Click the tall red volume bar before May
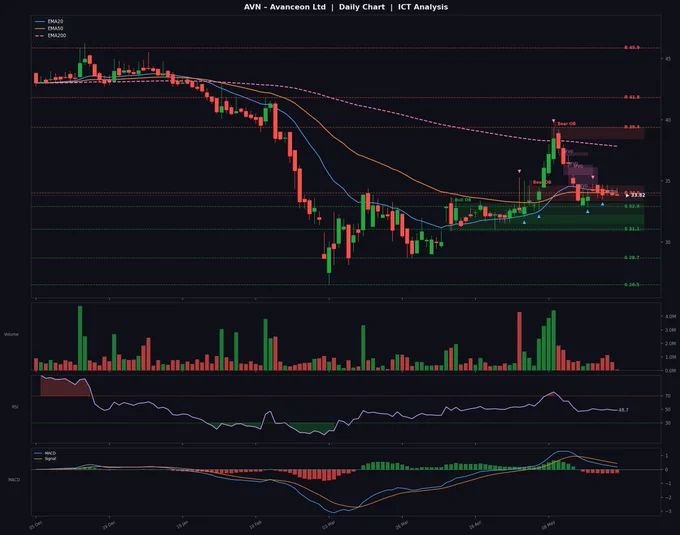680x535 pixels. [x=520, y=341]
